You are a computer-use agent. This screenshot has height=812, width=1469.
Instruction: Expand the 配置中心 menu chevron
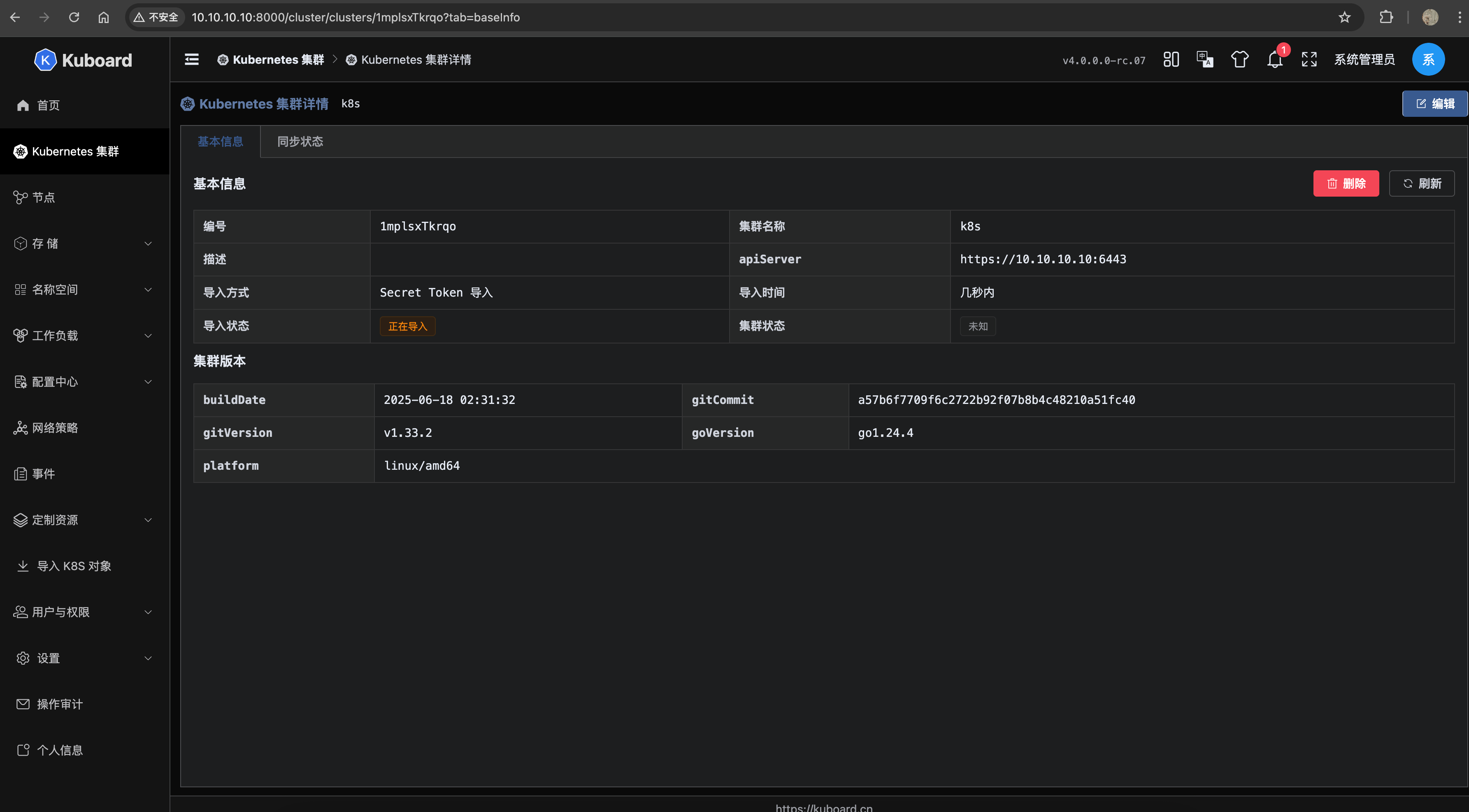coord(148,381)
